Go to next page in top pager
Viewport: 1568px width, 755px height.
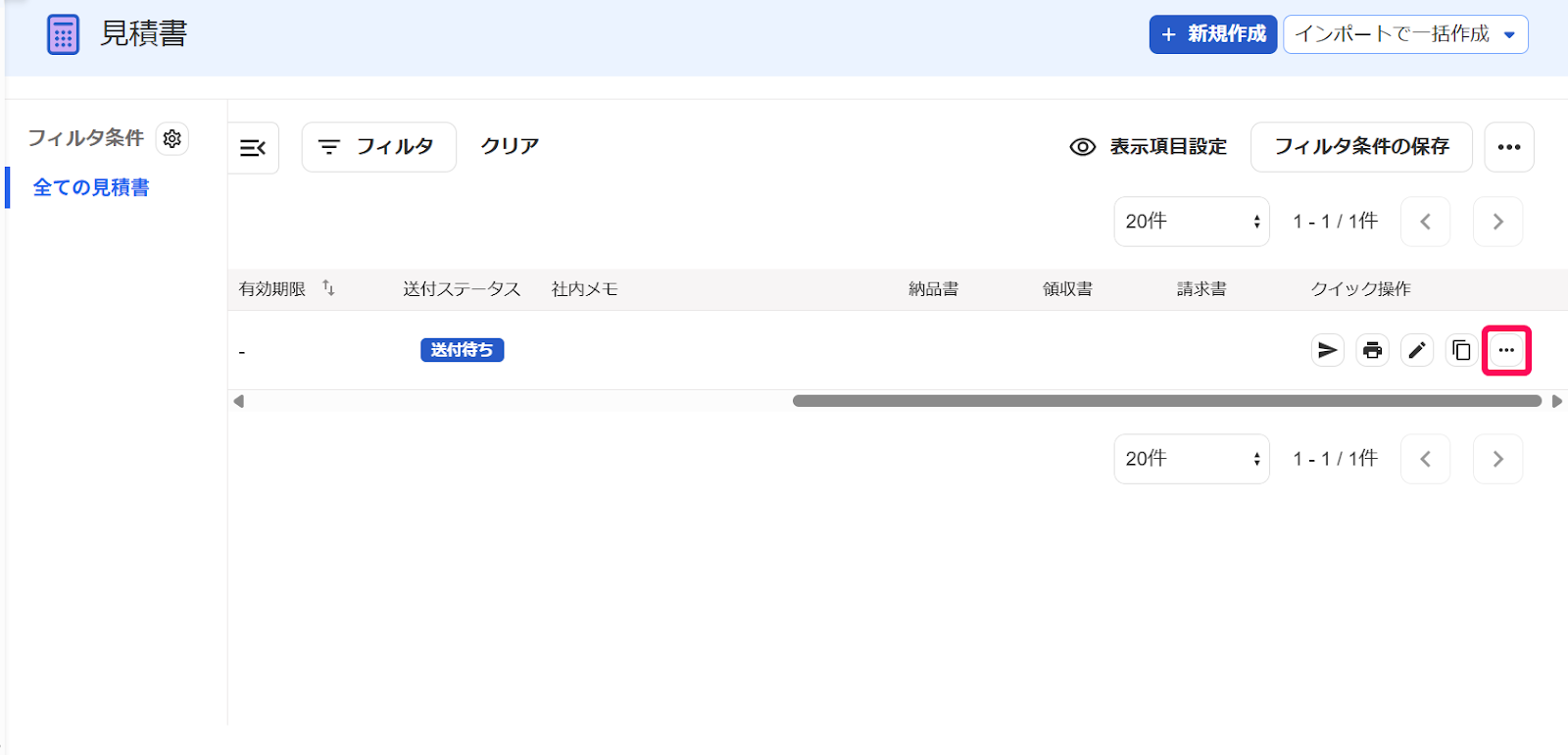click(1498, 222)
